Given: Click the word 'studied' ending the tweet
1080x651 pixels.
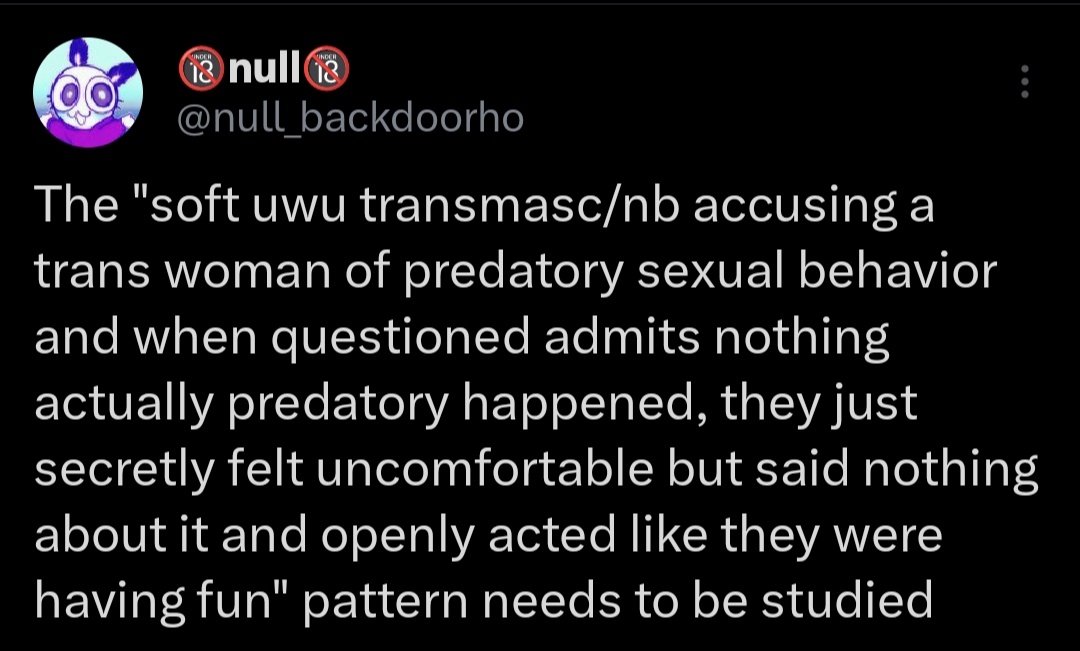Looking at the screenshot, I should coord(847,599).
